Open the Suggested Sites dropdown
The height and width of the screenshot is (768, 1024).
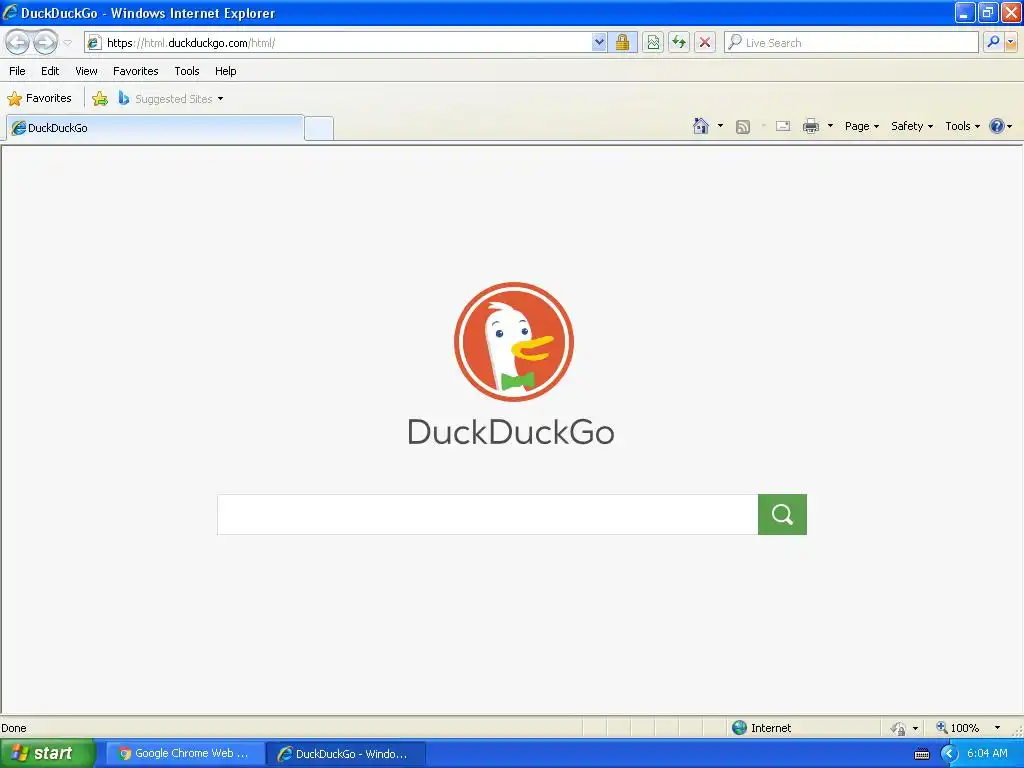[x=171, y=99]
